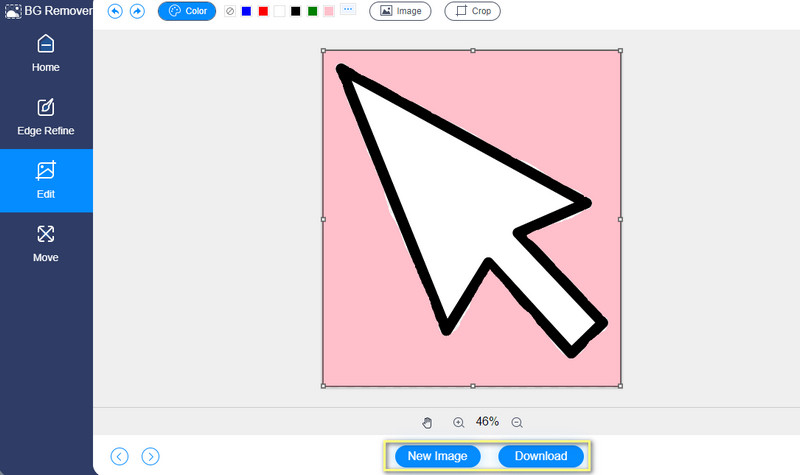Screen dimensions: 800x475
Task: Open the Move tool tab
Action: 46,244
